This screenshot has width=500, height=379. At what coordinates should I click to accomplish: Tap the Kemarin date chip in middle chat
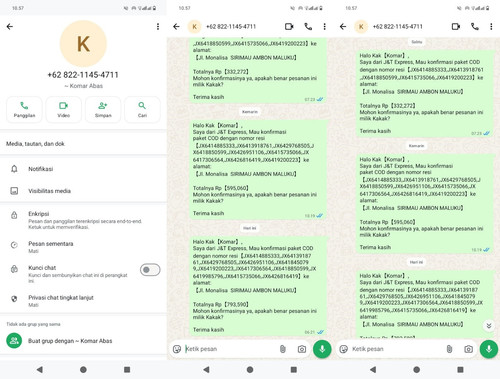pyautogui.click(x=250, y=112)
